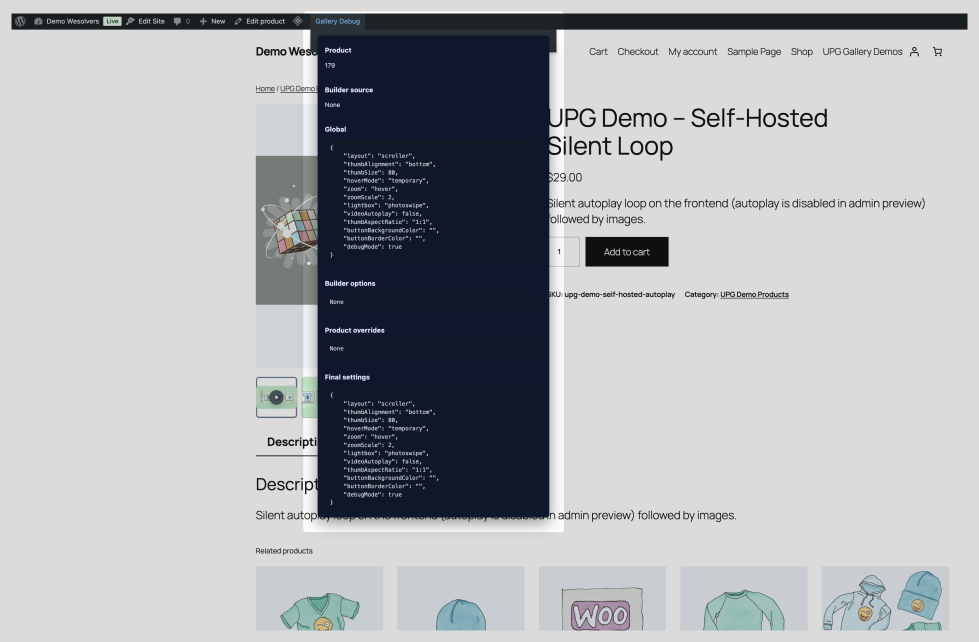
Task: Go to the Cart page link
Action: (x=598, y=52)
